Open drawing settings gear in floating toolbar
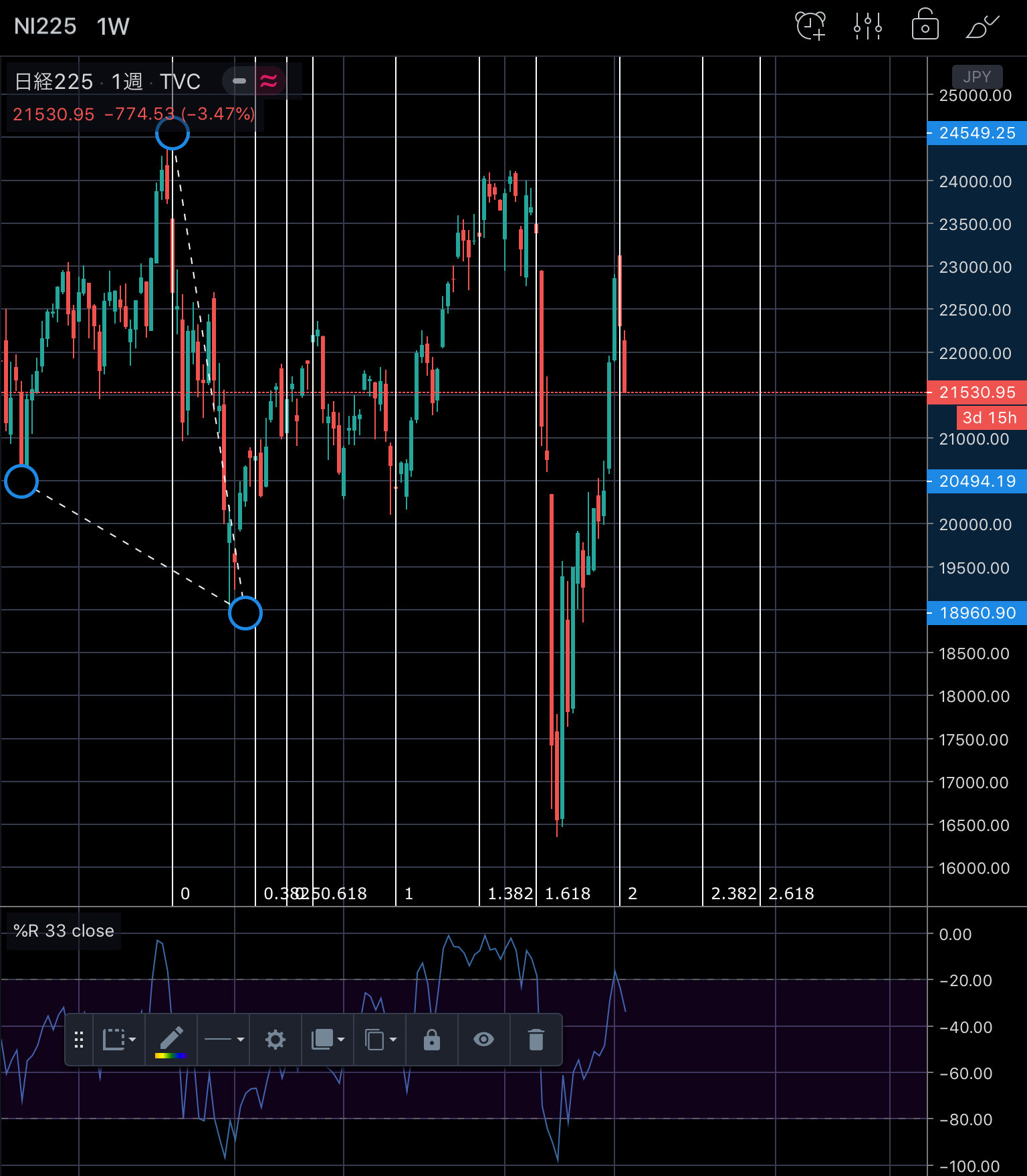The width and height of the screenshot is (1027, 1176). click(x=275, y=1040)
